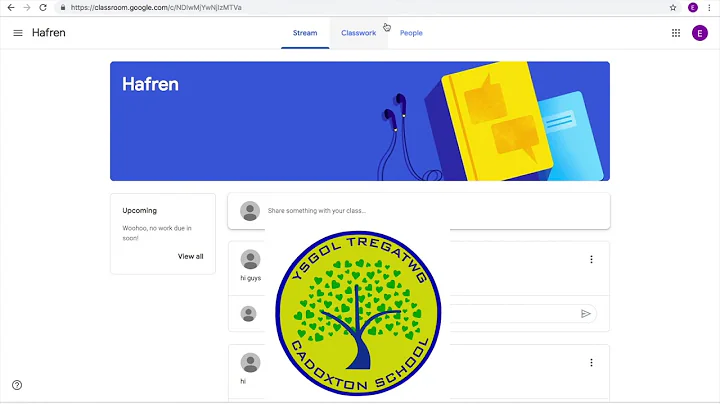
Task: Switch to the Stream tab
Action: pos(305,33)
